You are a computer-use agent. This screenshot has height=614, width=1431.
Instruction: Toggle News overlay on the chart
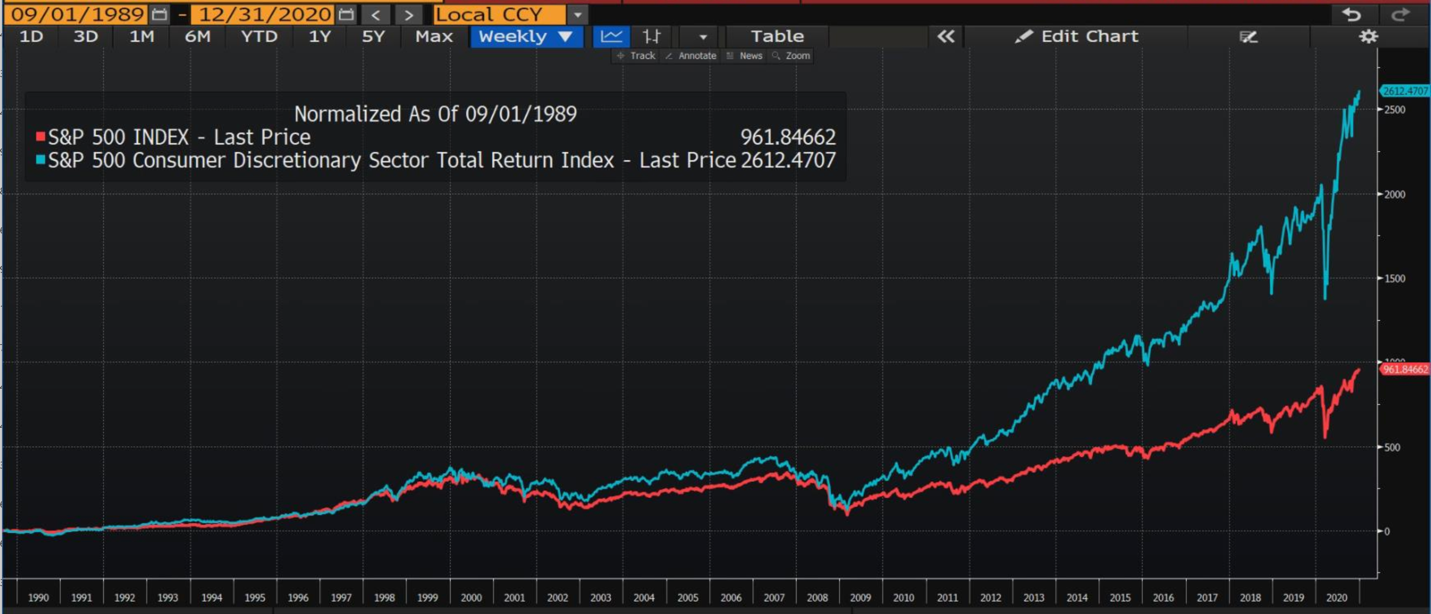point(745,56)
